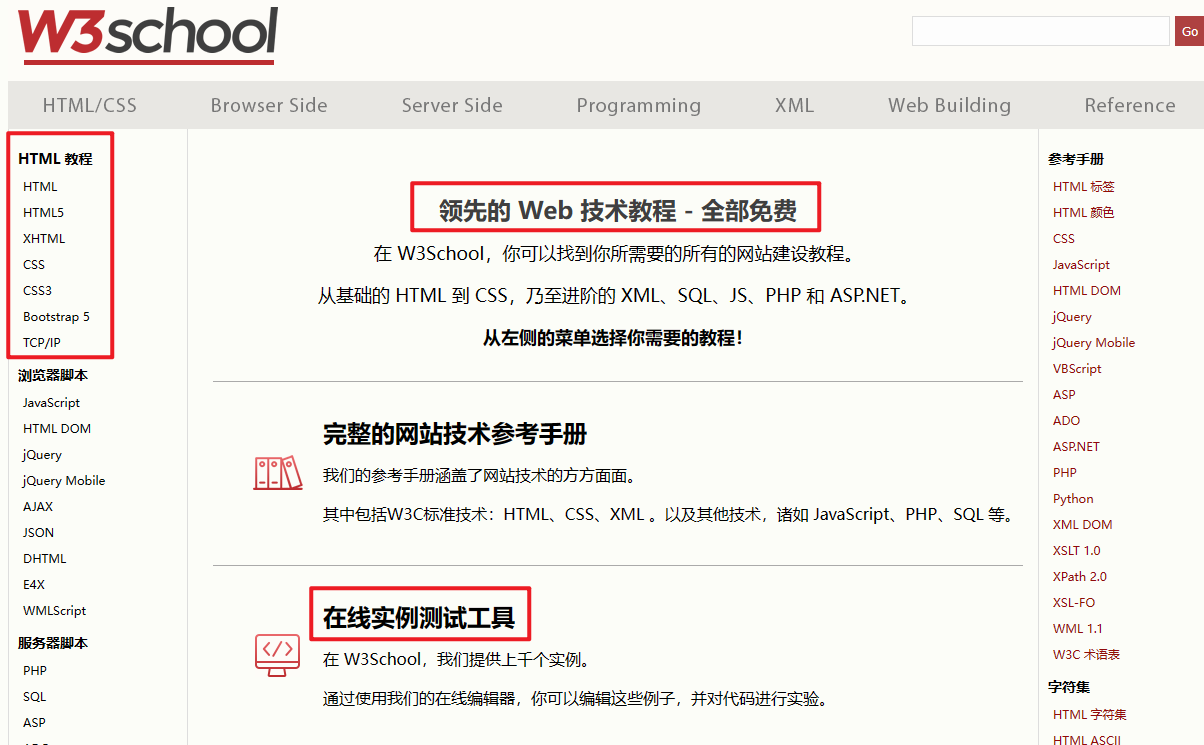1204x745 pixels.
Task: Open the TCP/IP tutorial
Action: 43,342
